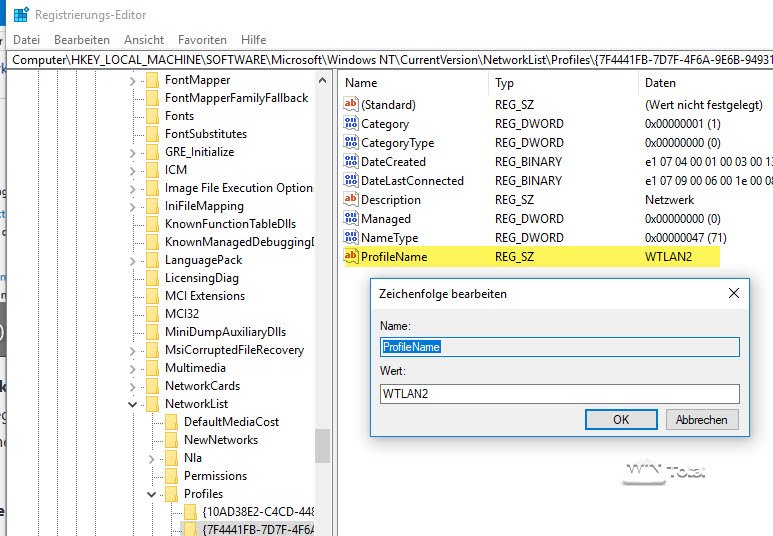Click the (Standard) string value icon
Viewport: 773px width, 536px height.
coord(351,104)
